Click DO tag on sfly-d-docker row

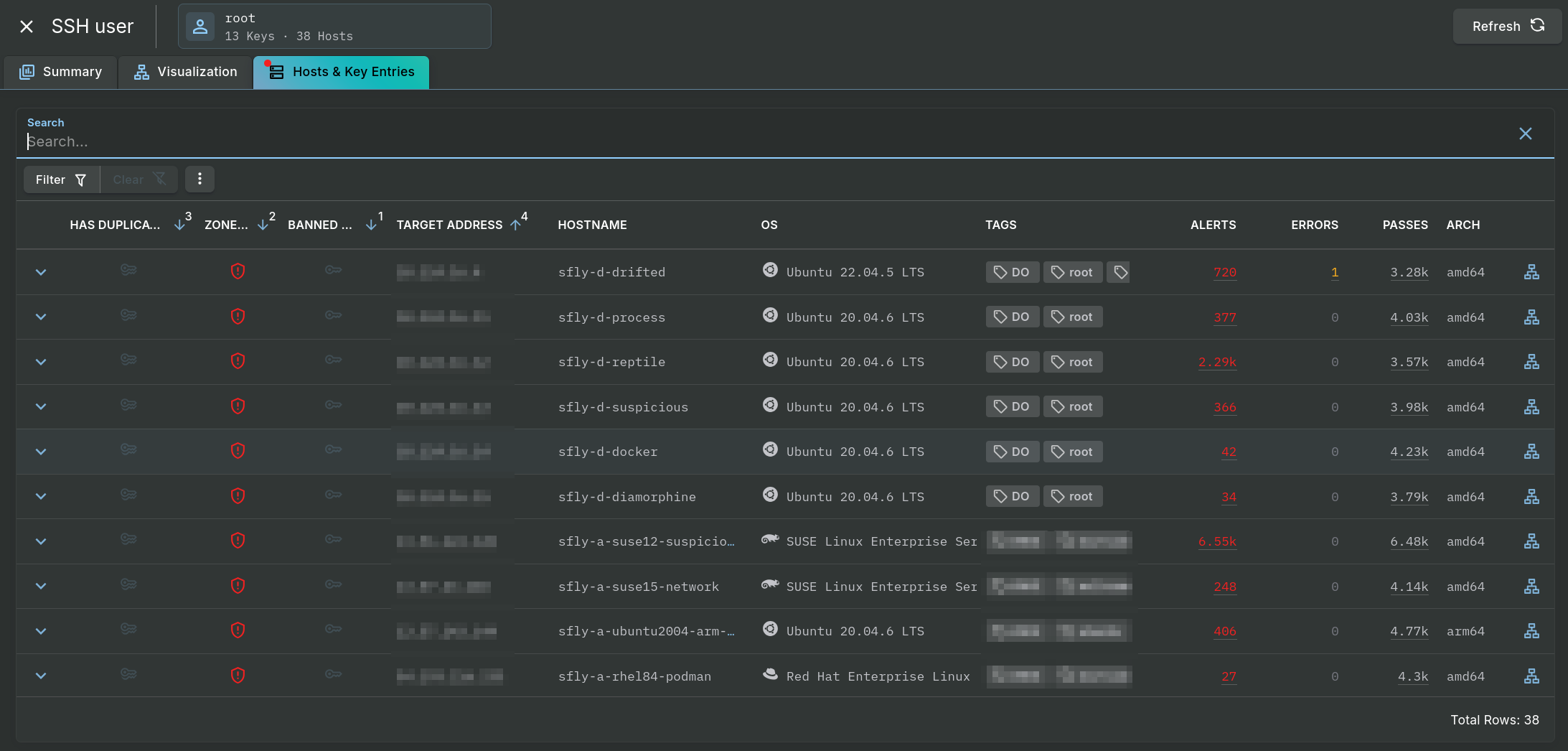click(1012, 452)
